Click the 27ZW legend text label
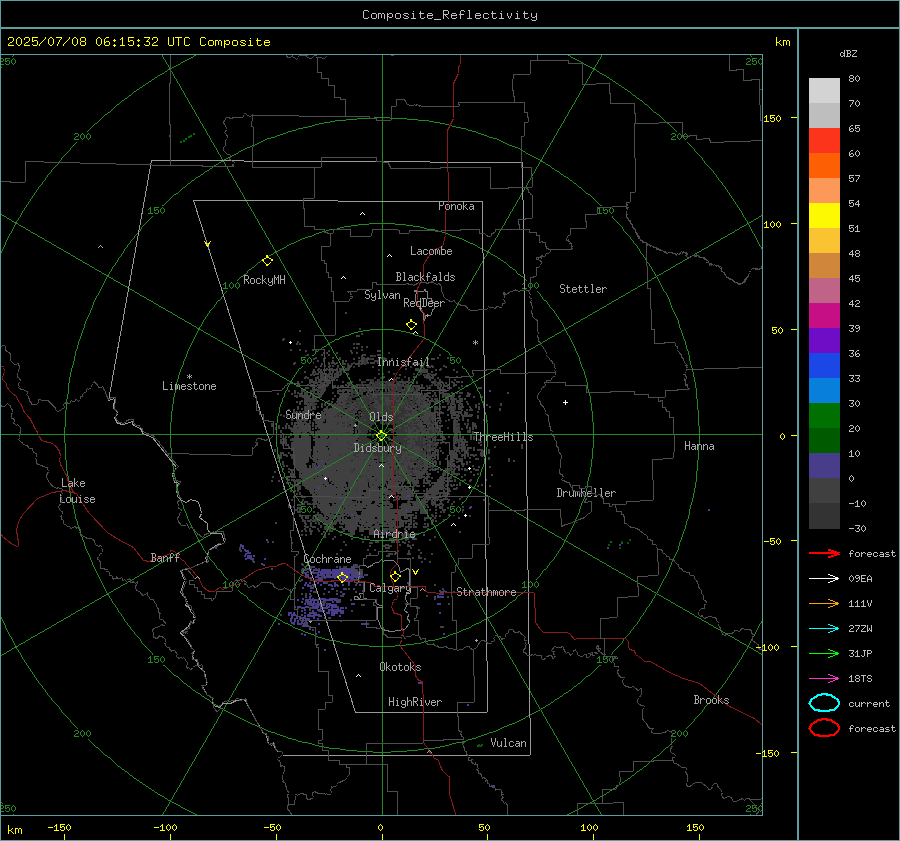This screenshot has height=841, width=900. pos(860,629)
